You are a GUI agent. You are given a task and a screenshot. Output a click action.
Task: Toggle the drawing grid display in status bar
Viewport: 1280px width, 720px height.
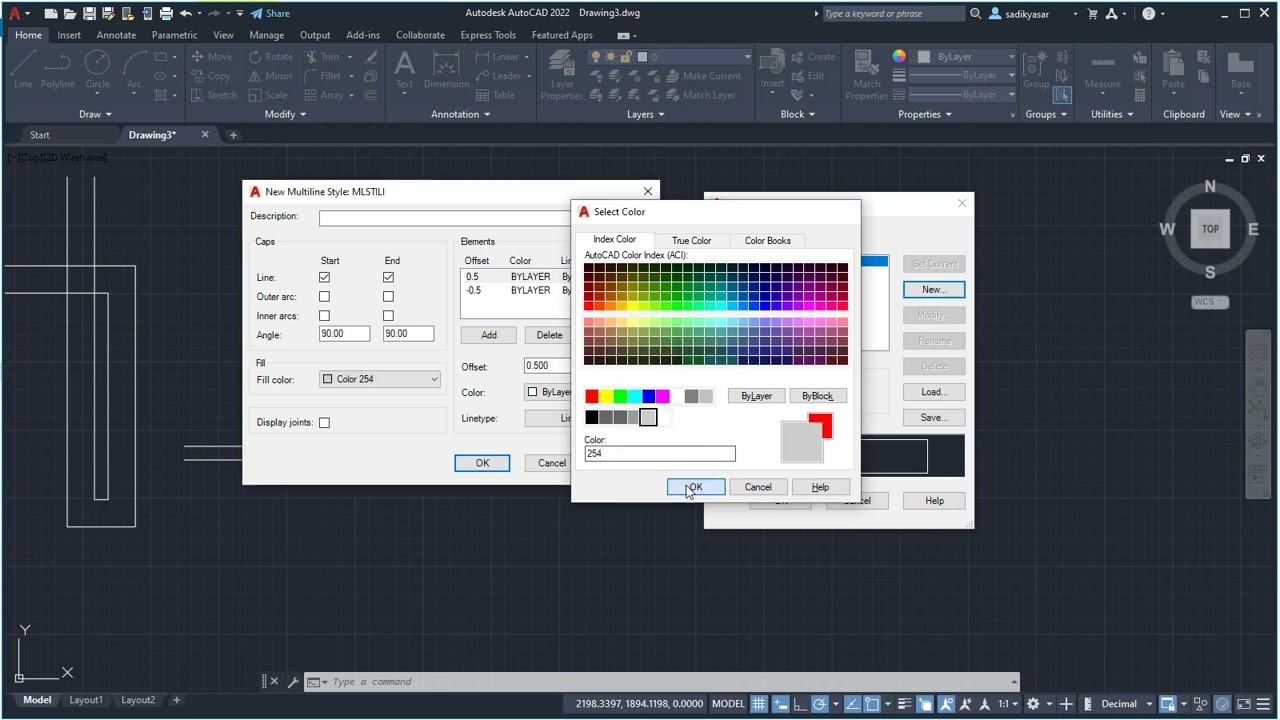759,704
